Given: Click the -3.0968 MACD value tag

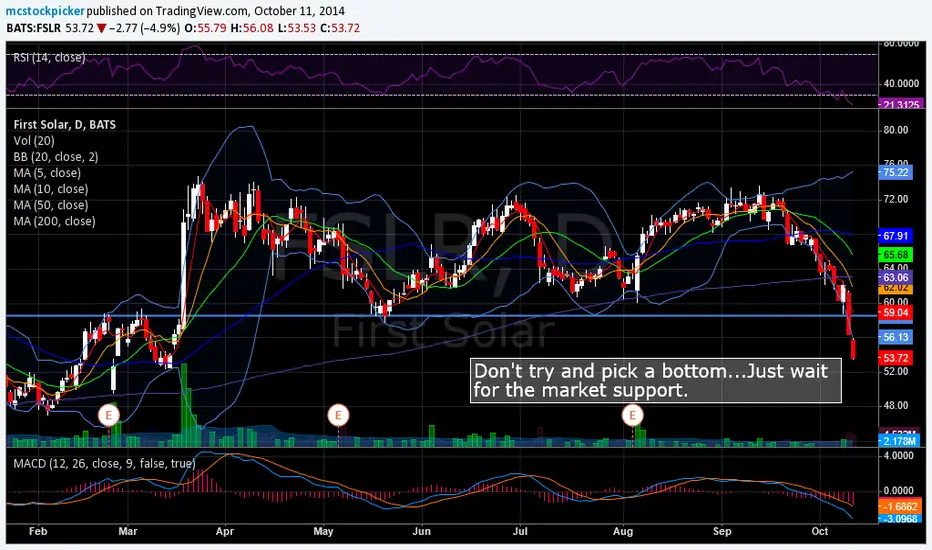Looking at the screenshot, I should 900,518.
